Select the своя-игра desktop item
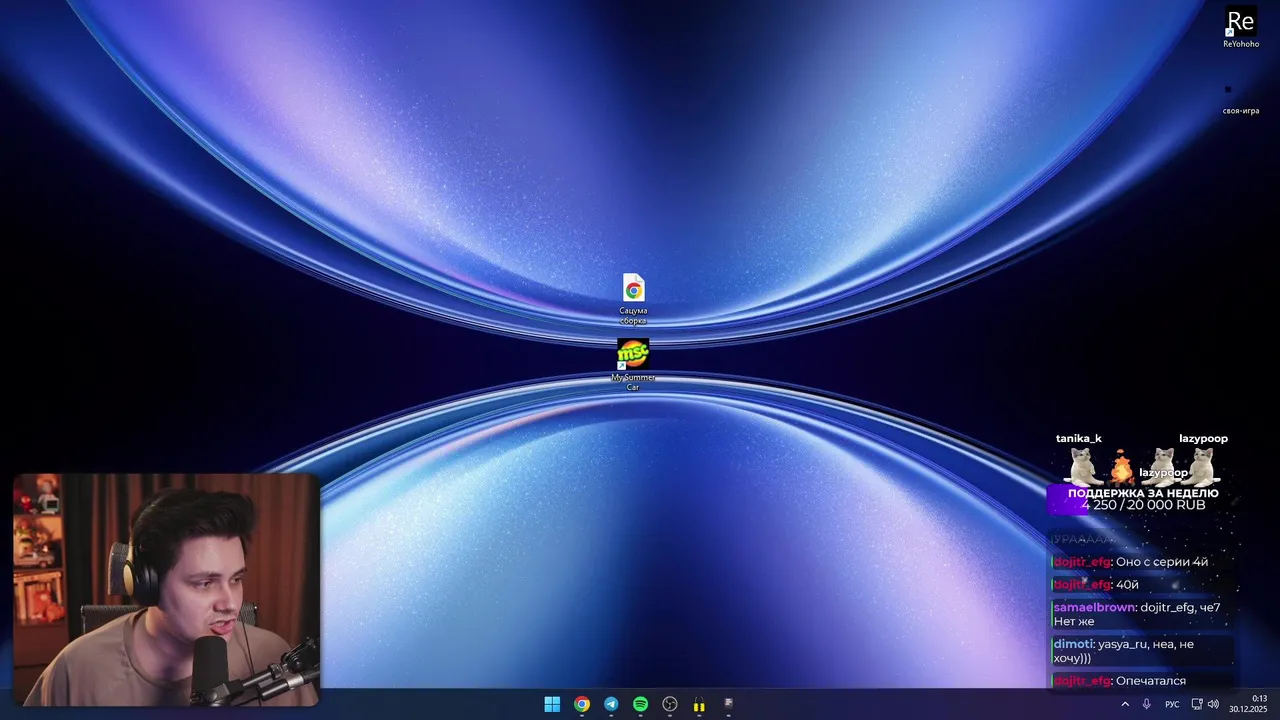 click(x=1240, y=98)
